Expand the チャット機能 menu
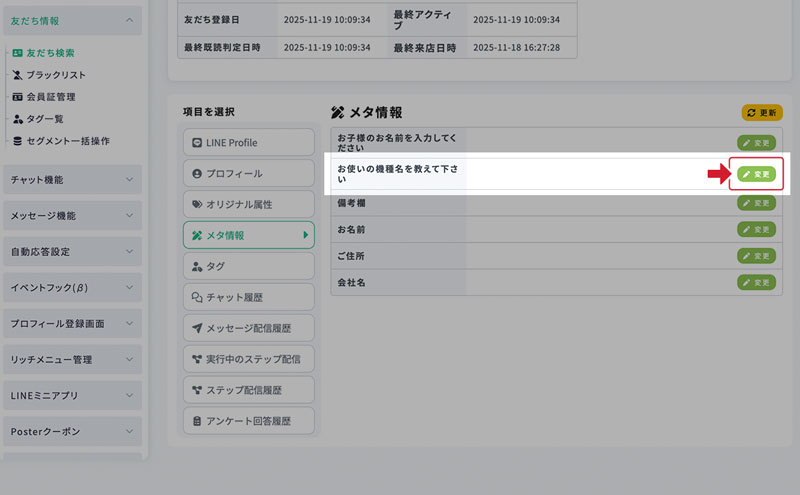 click(72, 179)
